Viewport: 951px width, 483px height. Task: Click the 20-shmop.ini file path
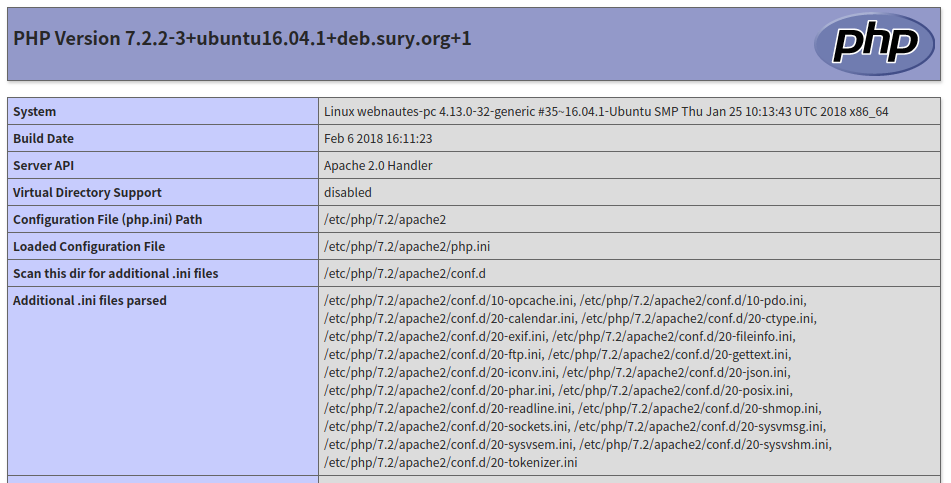tap(698, 408)
